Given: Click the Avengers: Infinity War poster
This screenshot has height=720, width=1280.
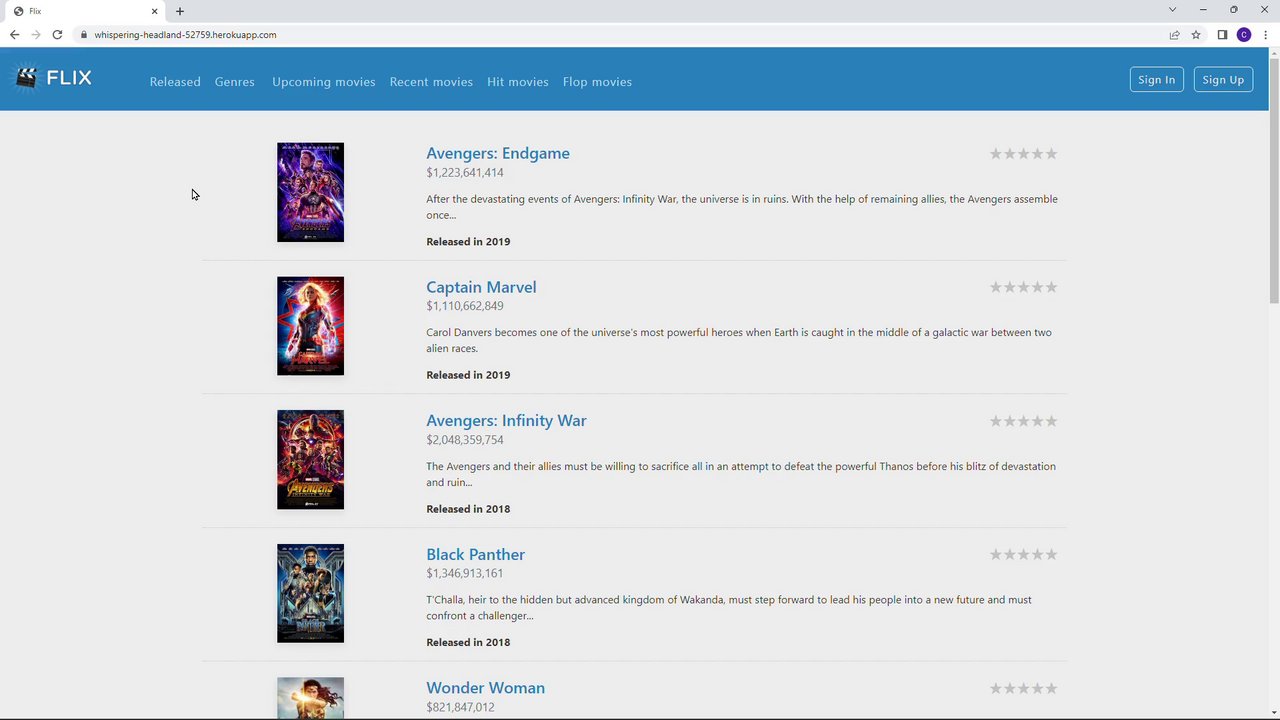Looking at the screenshot, I should (x=310, y=460).
